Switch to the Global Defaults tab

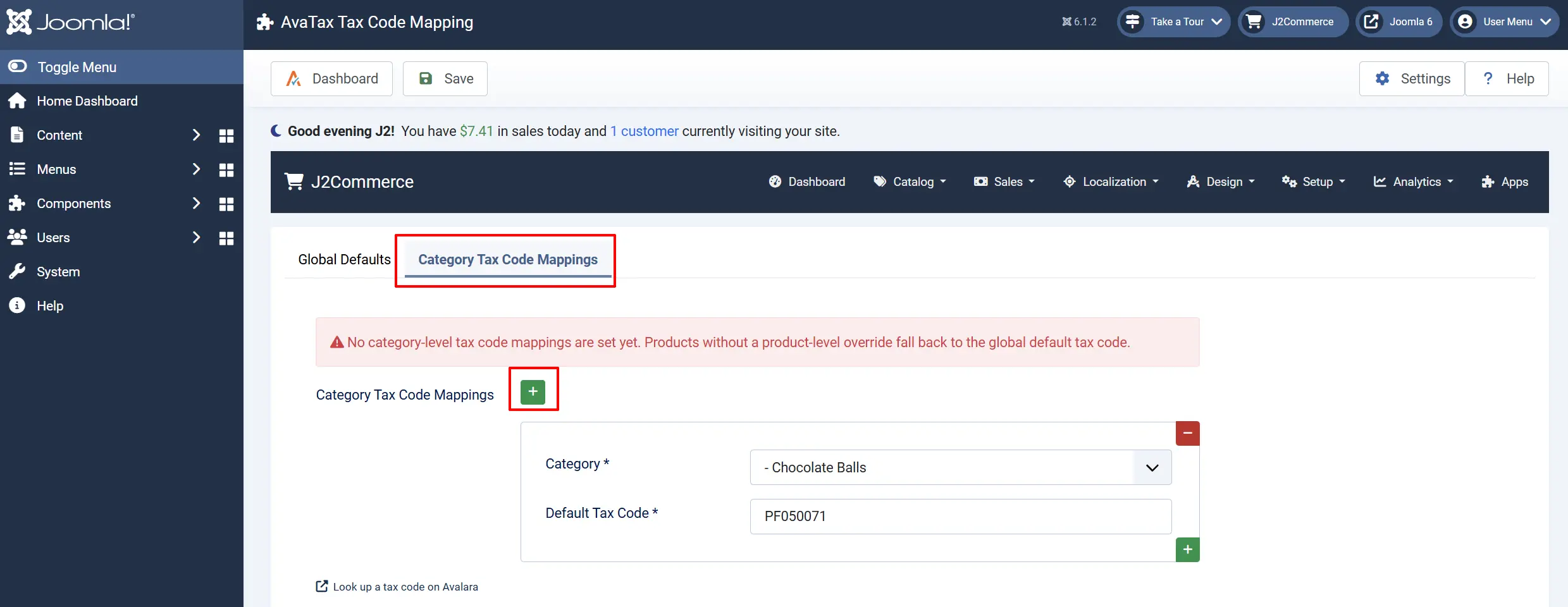pos(344,259)
